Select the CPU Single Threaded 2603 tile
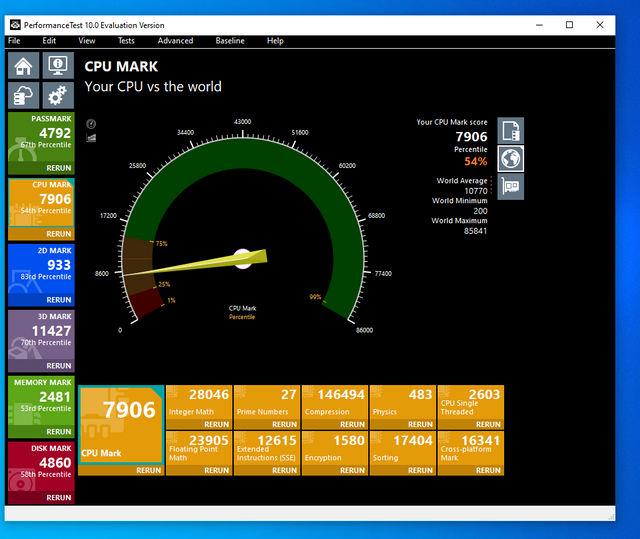Image resolution: width=640 pixels, height=539 pixels. click(x=471, y=402)
